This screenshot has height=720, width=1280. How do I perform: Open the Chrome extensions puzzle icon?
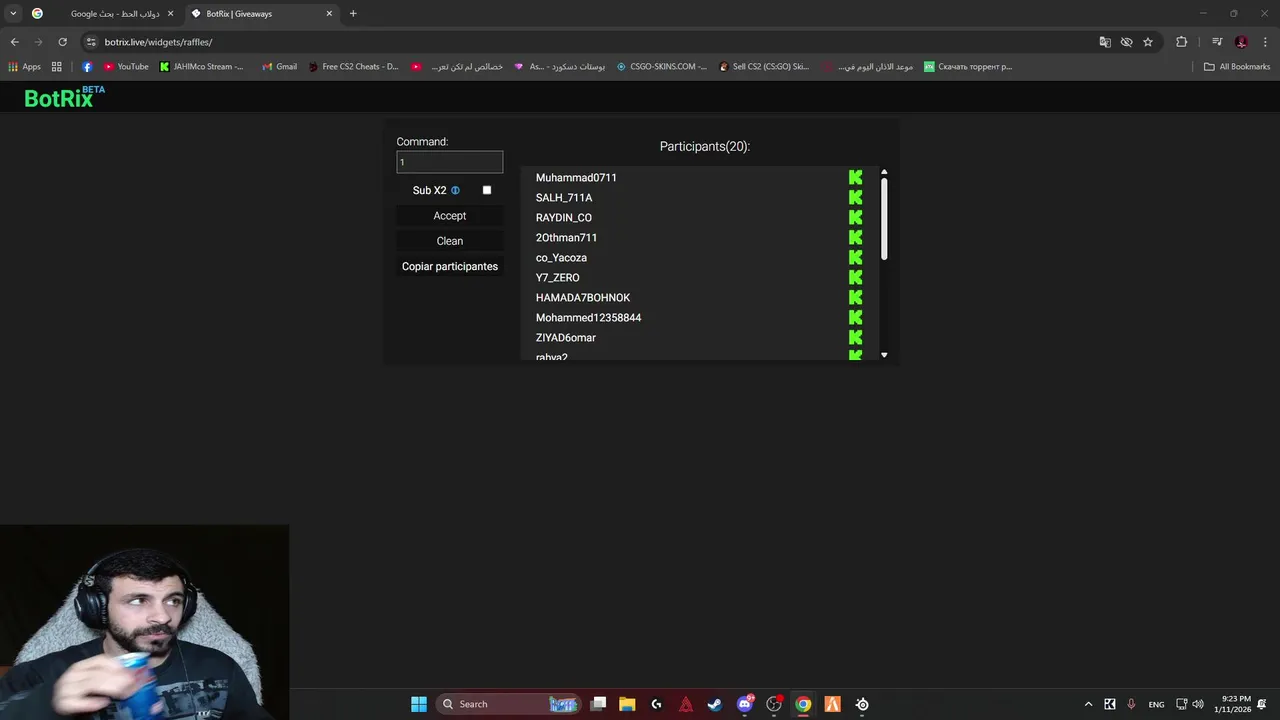1182,42
